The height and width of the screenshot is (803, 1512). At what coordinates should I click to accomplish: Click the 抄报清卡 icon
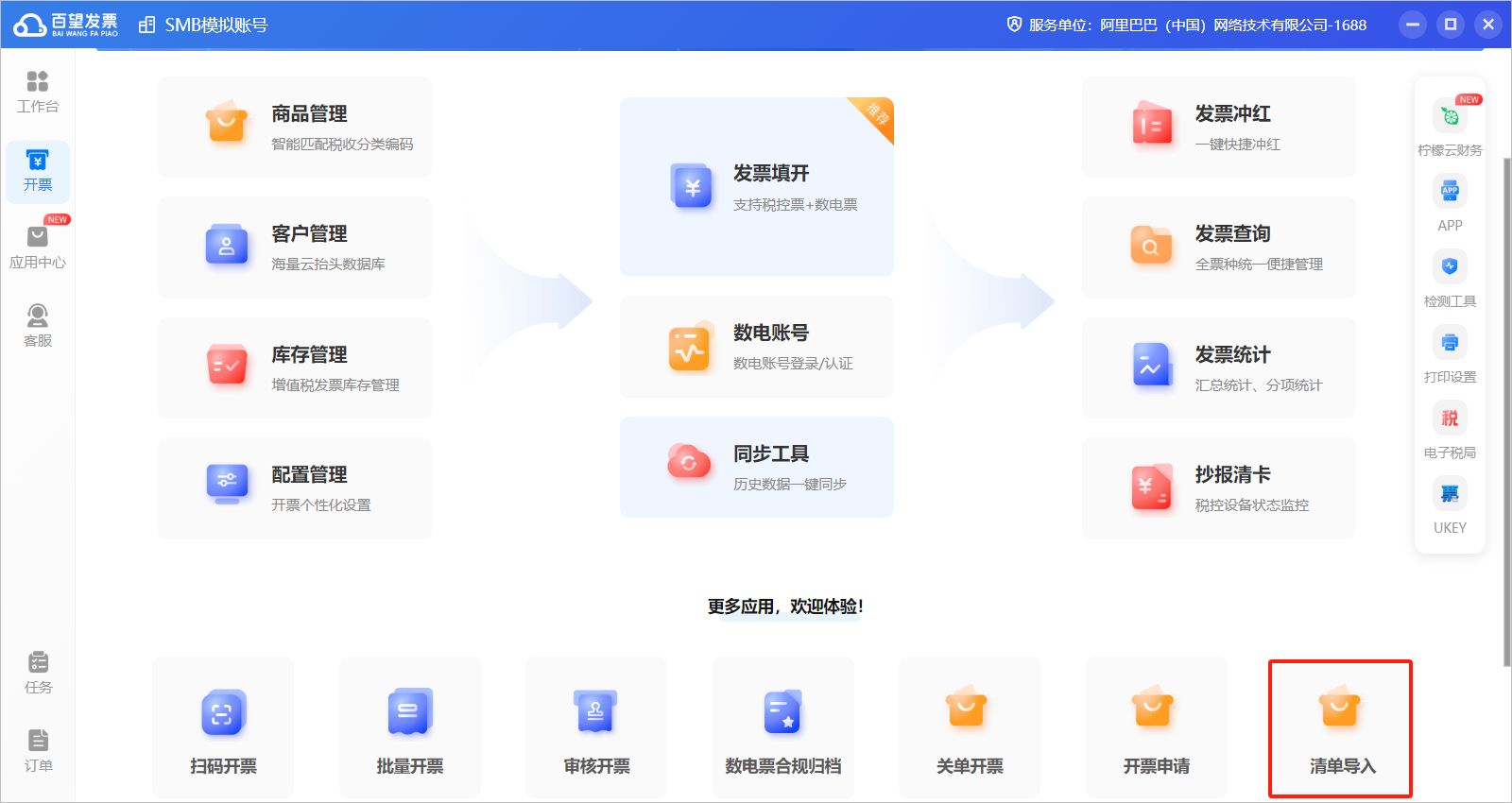point(1151,487)
